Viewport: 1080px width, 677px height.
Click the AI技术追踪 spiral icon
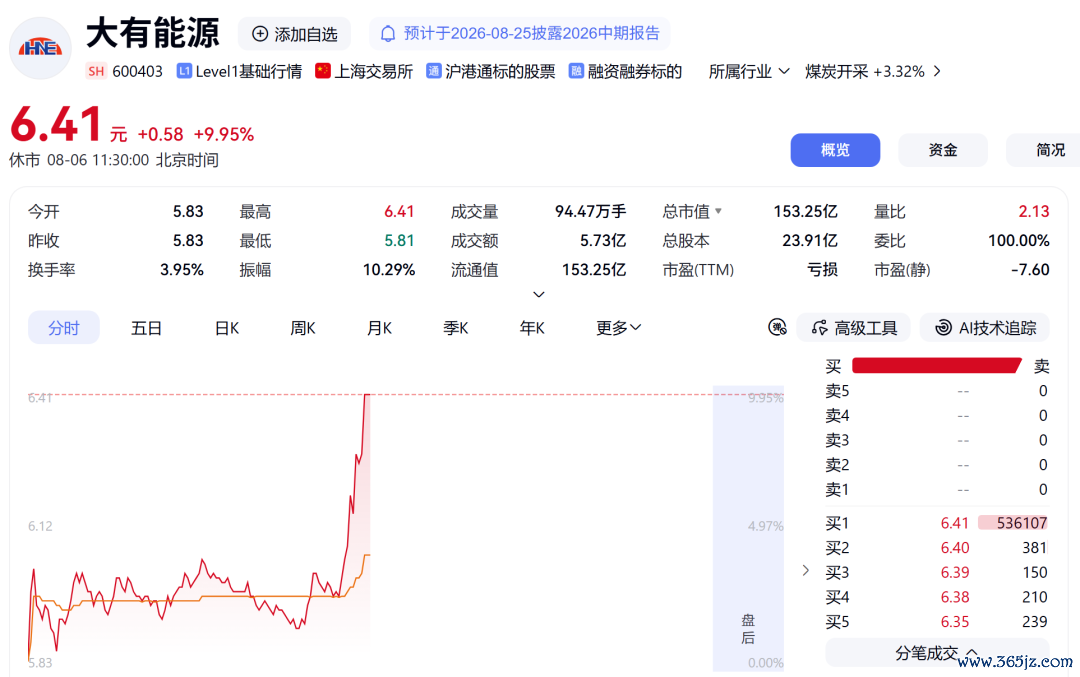943,328
